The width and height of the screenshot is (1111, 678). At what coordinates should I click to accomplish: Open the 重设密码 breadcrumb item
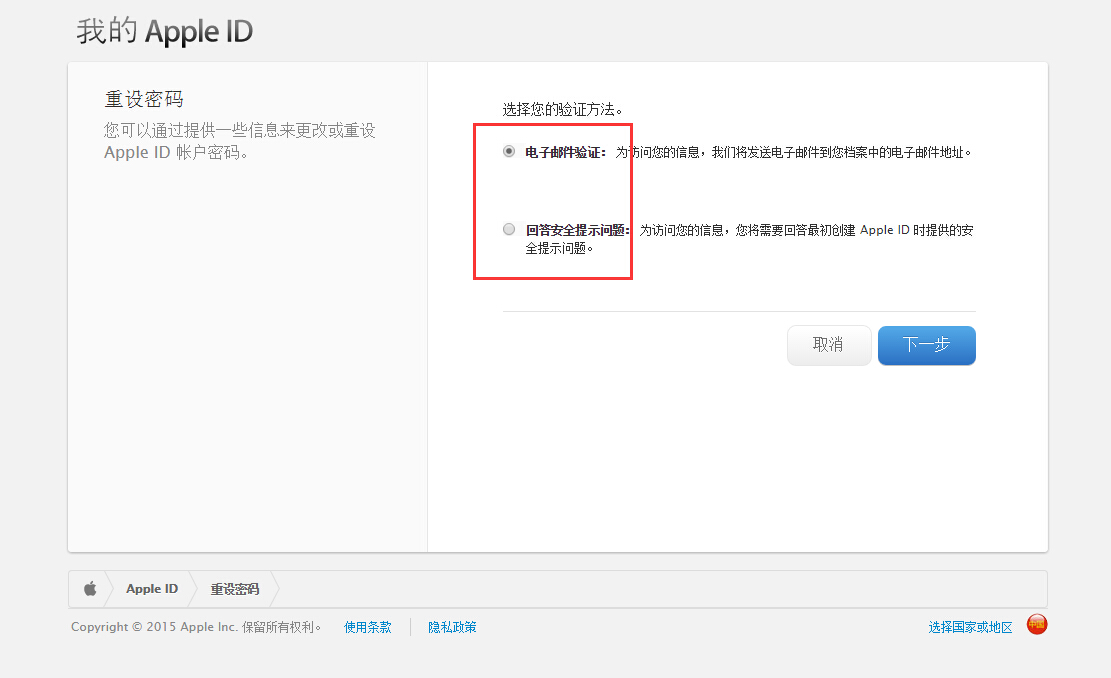coord(235,589)
